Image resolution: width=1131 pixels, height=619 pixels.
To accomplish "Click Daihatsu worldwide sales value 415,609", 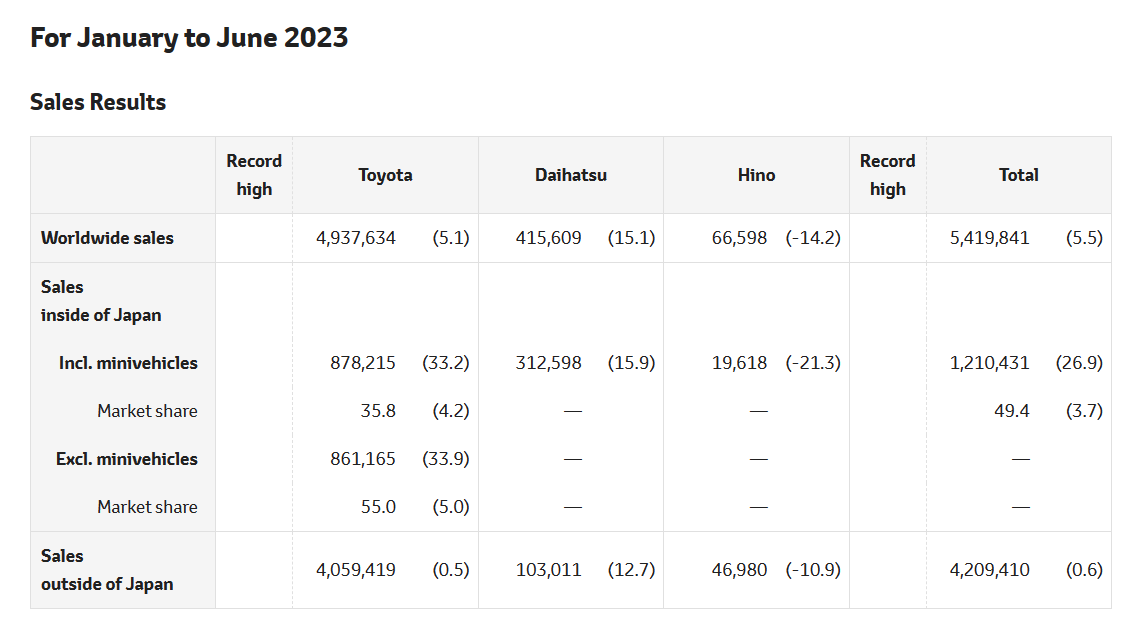I will 548,238.
